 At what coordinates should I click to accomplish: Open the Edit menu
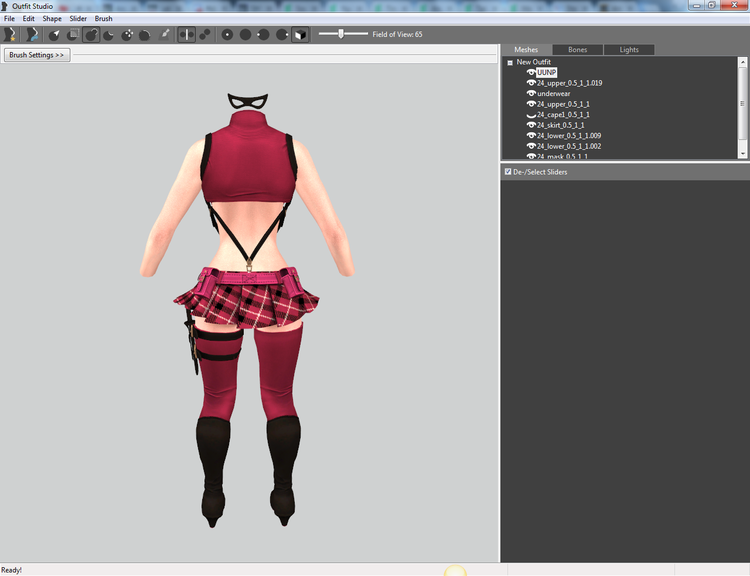[x=29, y=19]
